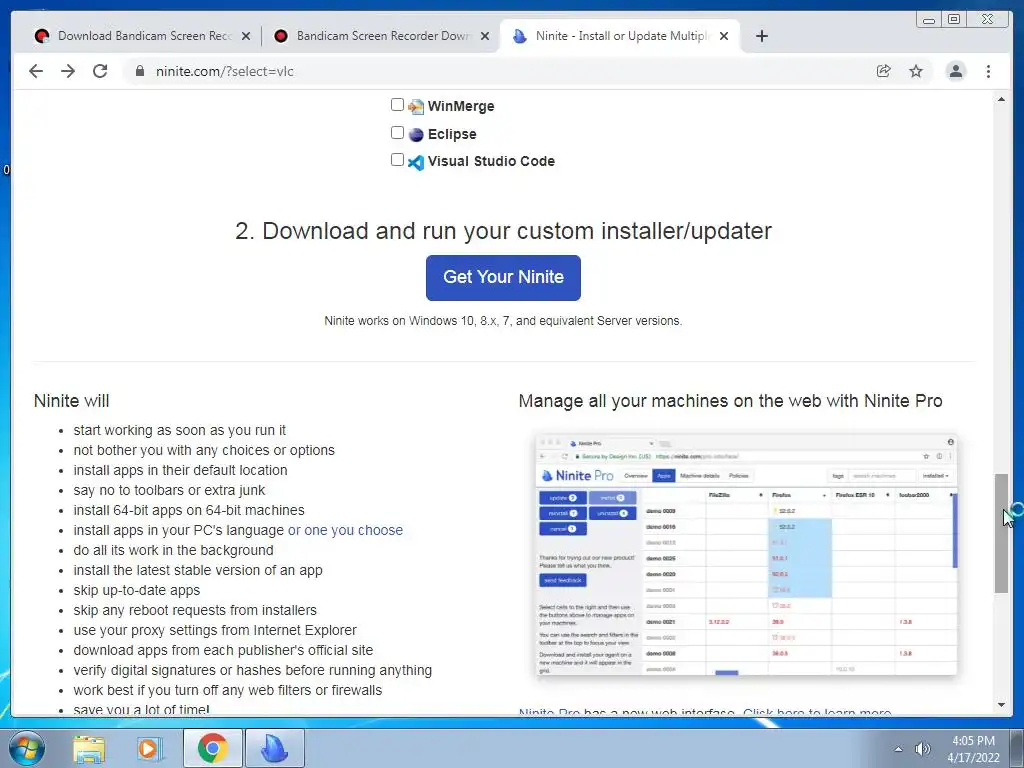This screenshot has height=768, width=1024.
Task: Tick the Visual Studio Code checkbox
Action: pyautogui.click(x=397, y=159)
